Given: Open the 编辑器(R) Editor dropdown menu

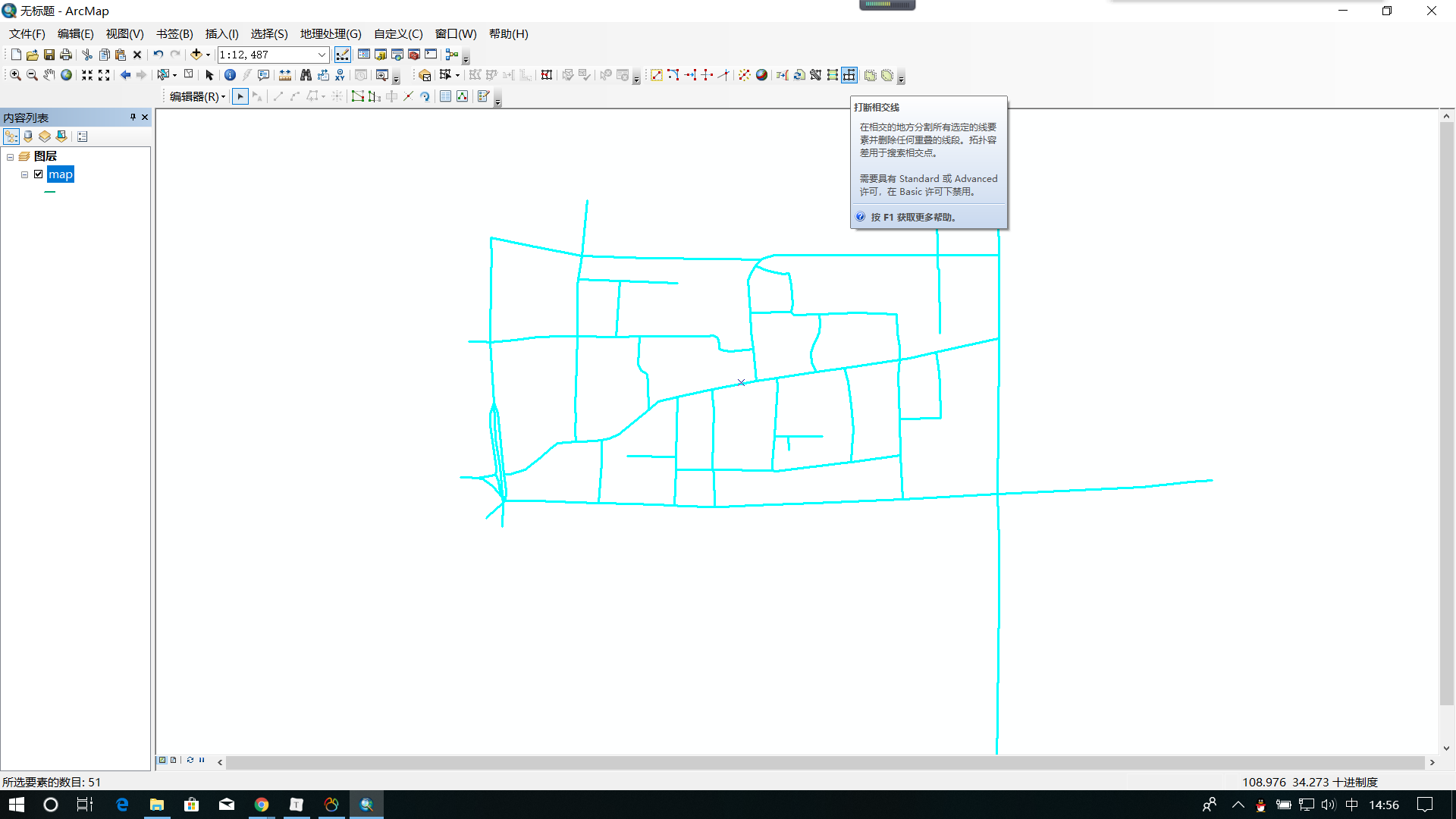Looking at the screenshot, I should coord(197,96).
